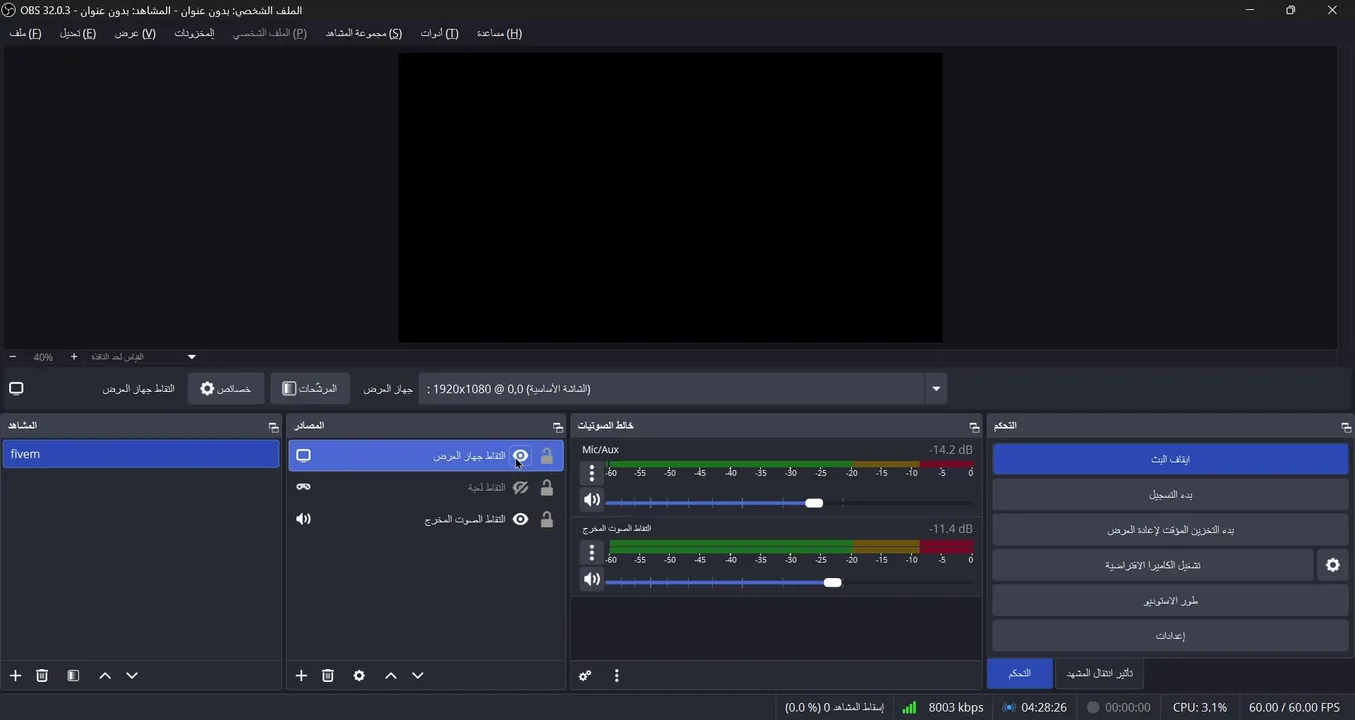Open the أدوات (T) menu
Viewport: 1355px width, 720px height.
439,33
